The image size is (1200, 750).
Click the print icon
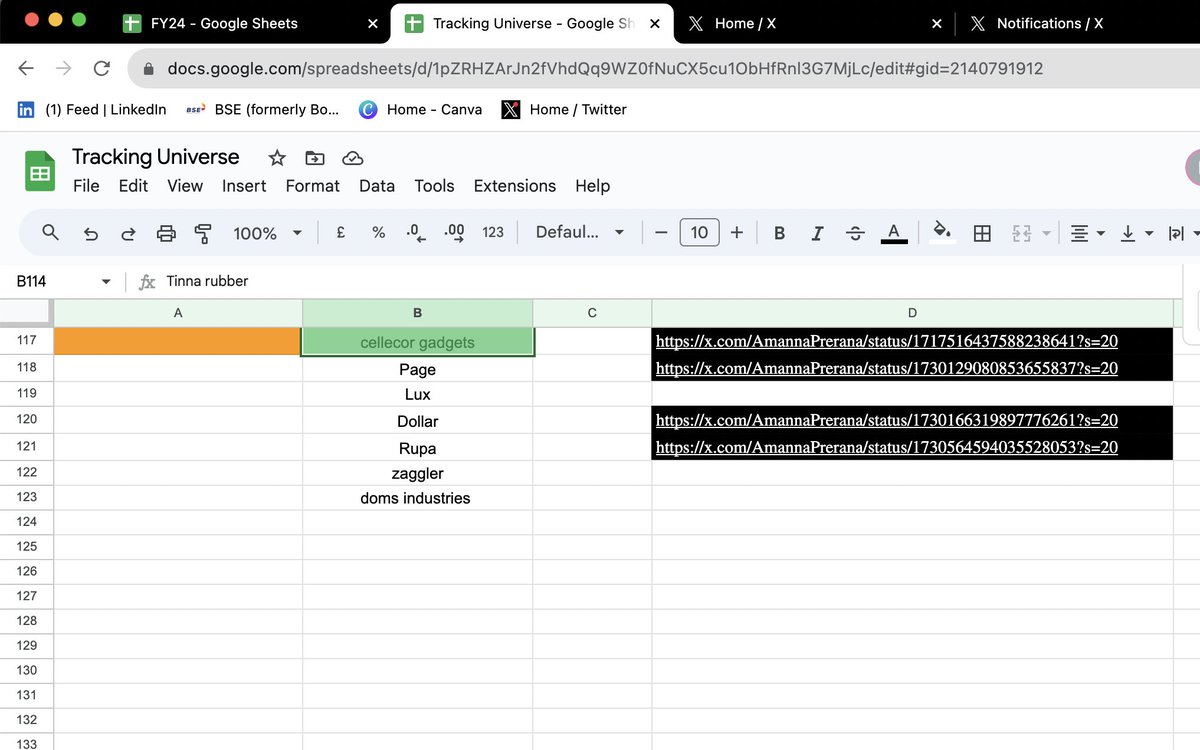(166, 233)
